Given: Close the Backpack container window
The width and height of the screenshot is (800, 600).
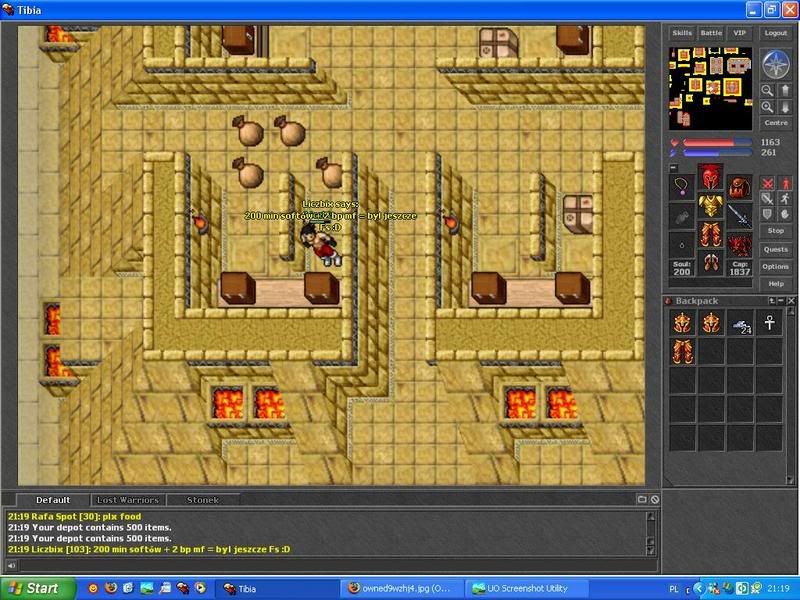Looking at the screenshot, I should tap(791, 301).
